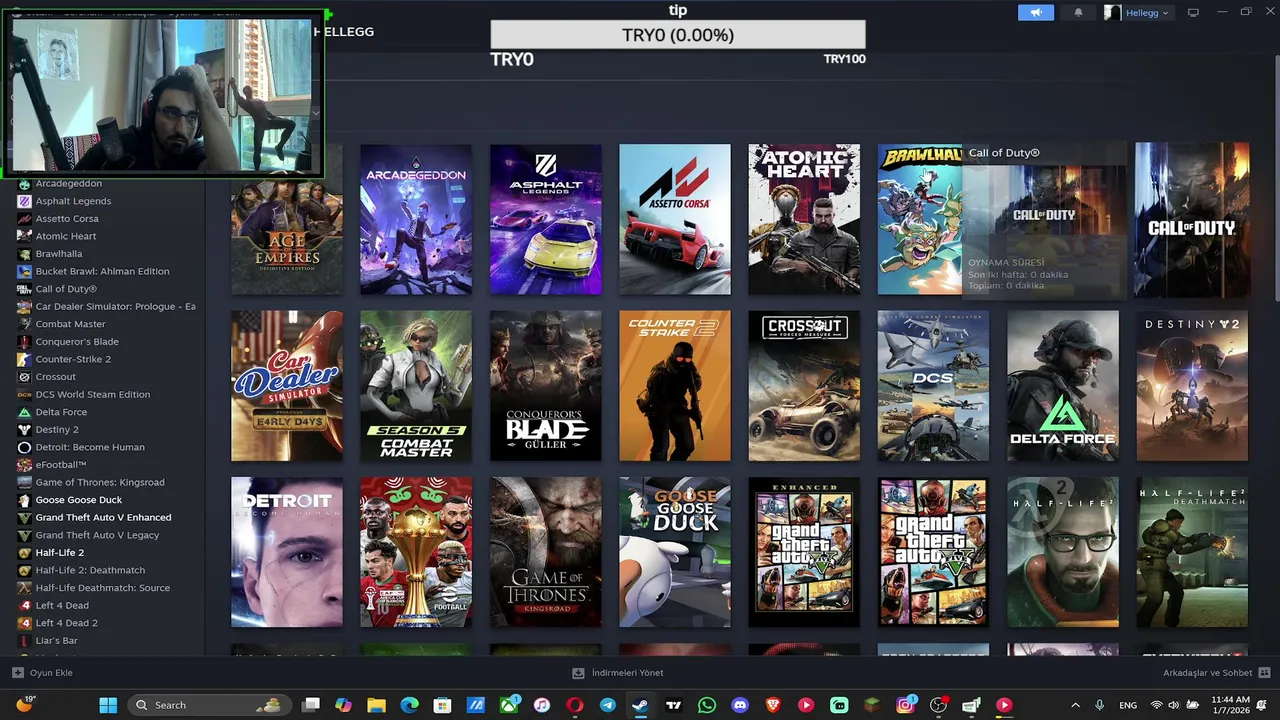Viewport: 1280px width, 720px height.
Task: Select Left 4 Dead in sidebar
Action: pos(62,606)
